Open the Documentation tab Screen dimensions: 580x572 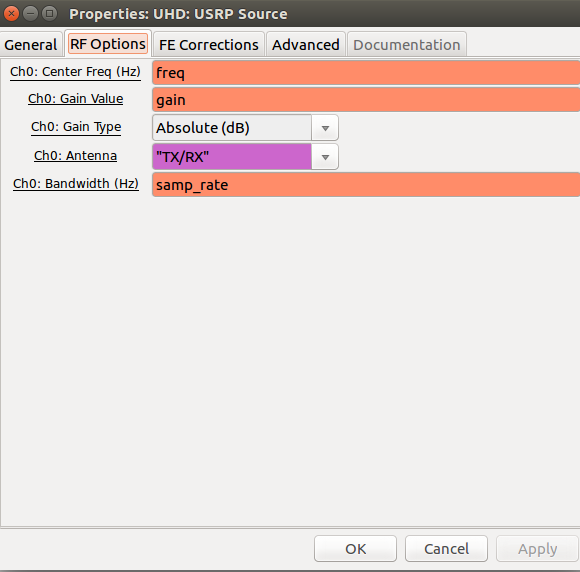click(x=407, y=45)
